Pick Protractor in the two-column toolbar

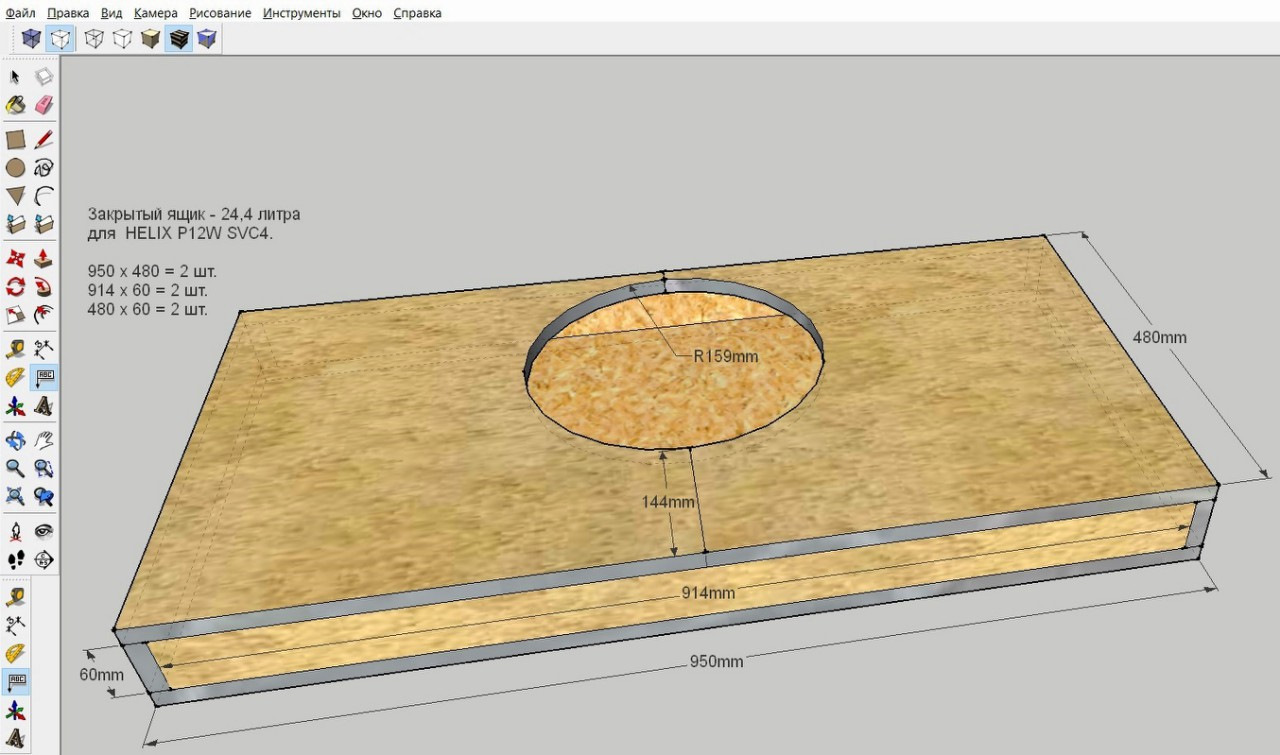point(16,377)
